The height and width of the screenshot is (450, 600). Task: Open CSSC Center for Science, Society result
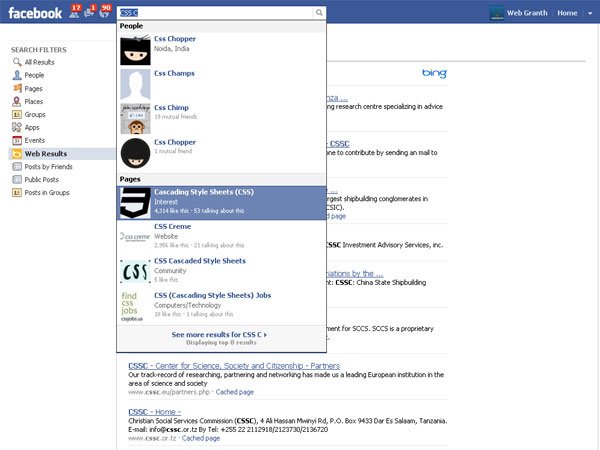(x=234, y=366)
